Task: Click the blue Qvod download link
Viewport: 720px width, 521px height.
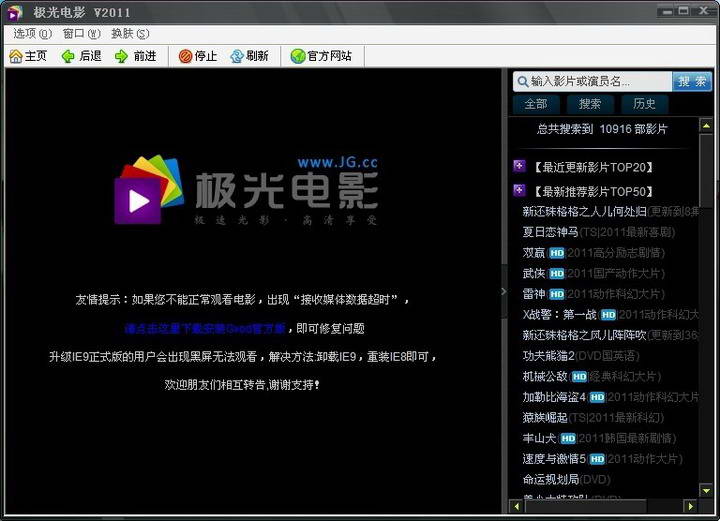Action: [205, 329]
